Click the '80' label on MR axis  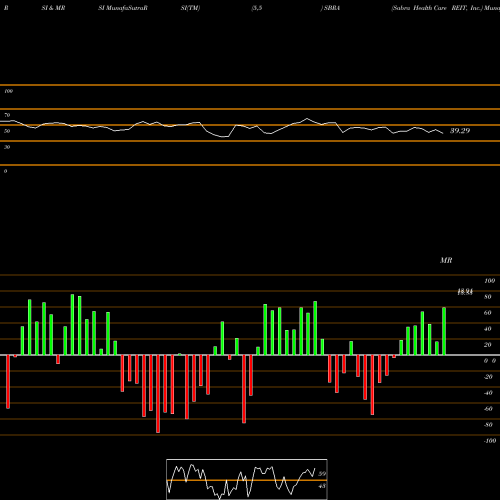[x=488, y=297]
